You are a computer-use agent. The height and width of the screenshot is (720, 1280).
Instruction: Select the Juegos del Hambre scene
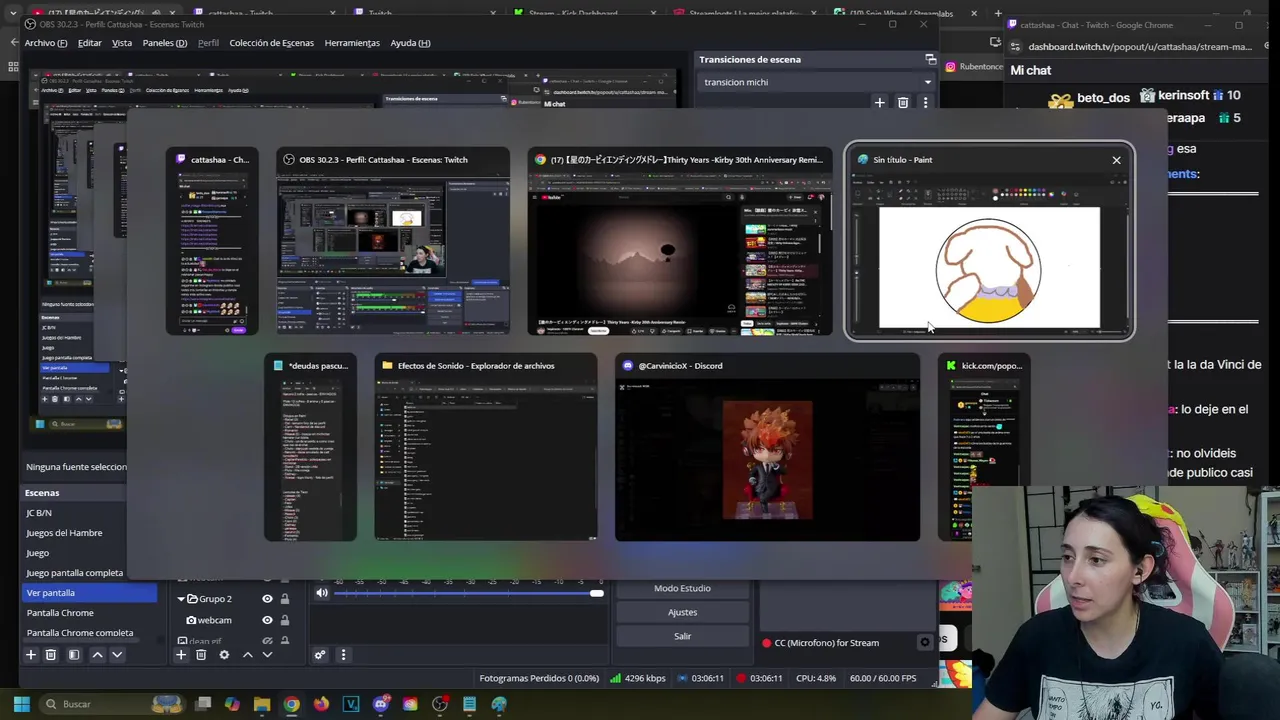(89, 533)
